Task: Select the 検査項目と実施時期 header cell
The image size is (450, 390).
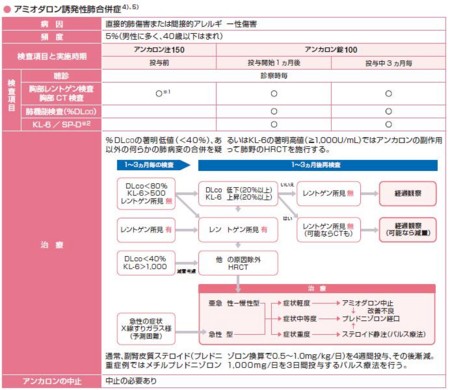Action: pyautogui.click(x=52, y=56)
